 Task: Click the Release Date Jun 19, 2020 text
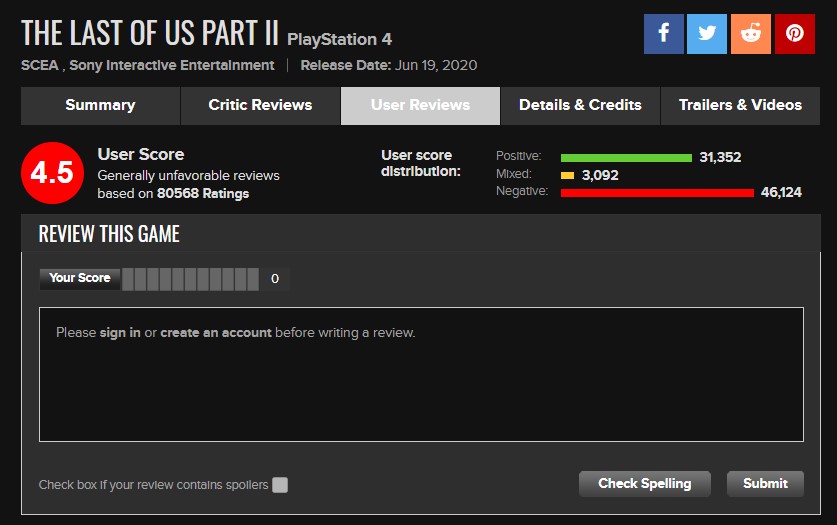coord(389,66)
